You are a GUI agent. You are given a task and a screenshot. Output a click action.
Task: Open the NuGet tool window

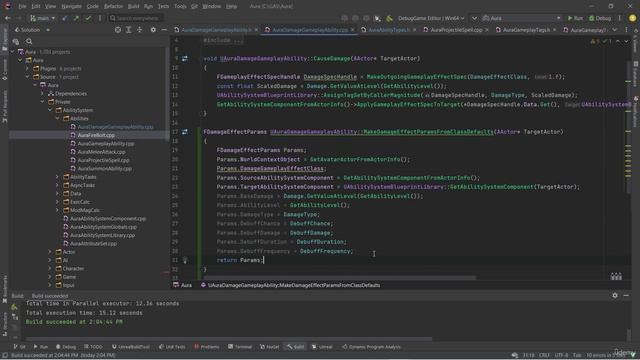click(x=269, y=347)
